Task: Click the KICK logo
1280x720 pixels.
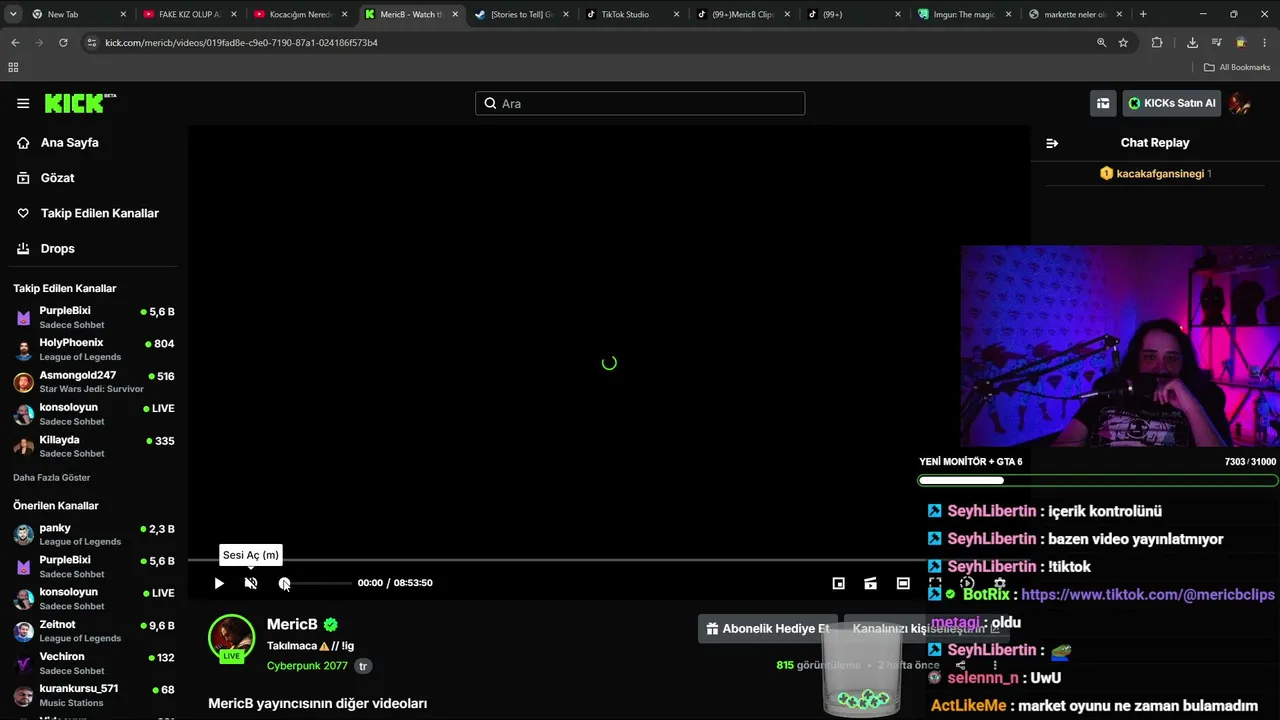Action: click(x=80, y=103)
